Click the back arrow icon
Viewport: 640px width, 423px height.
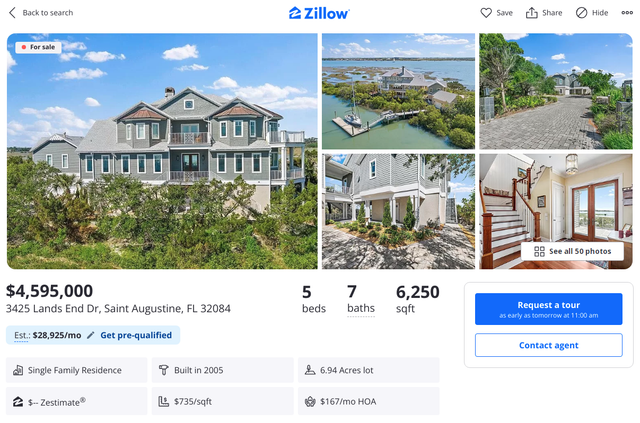click(x=12, y=13)
